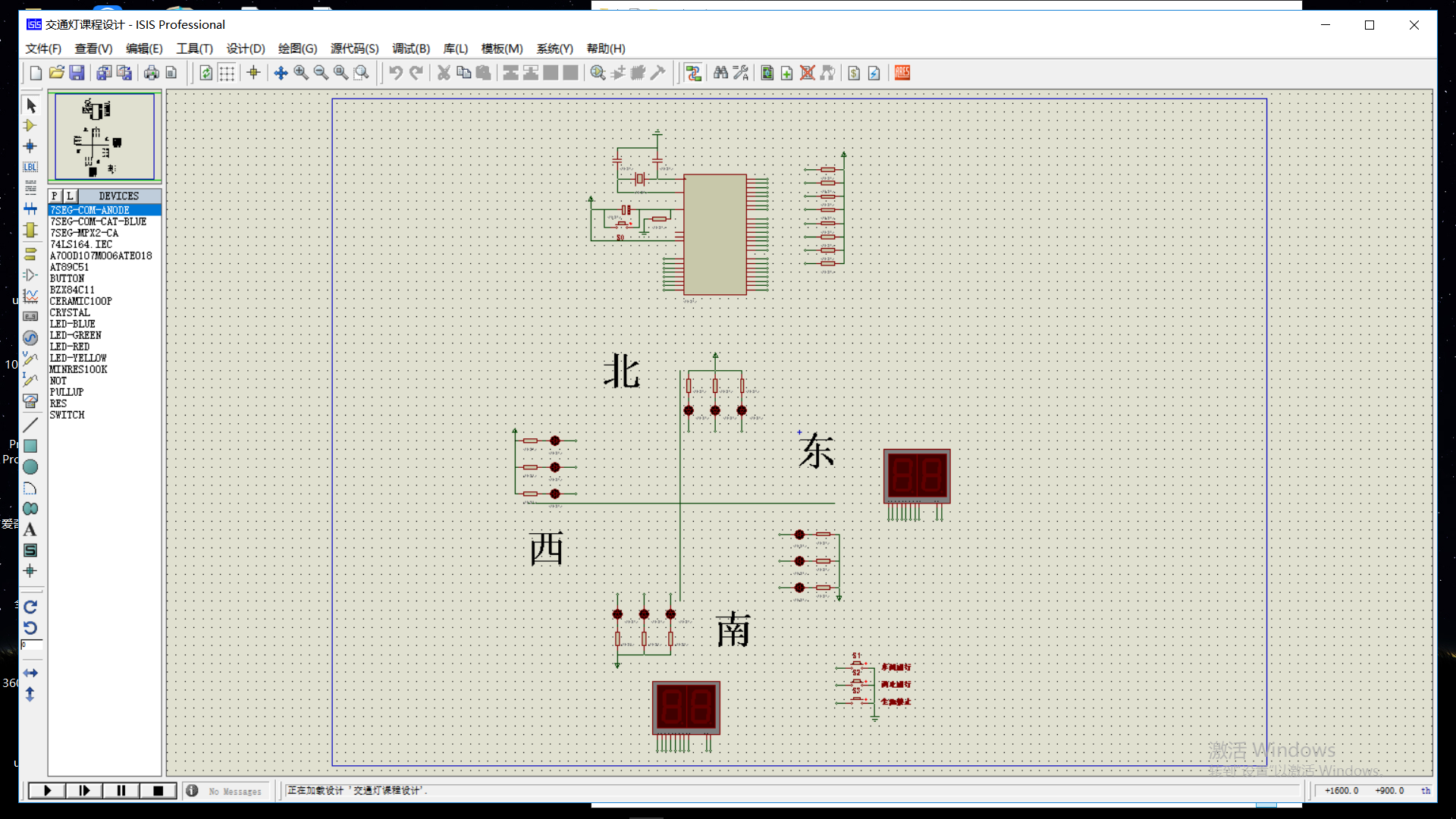Click the rotation angle input field
Viewport: 1456px width, 819px height.
(32, 645)
